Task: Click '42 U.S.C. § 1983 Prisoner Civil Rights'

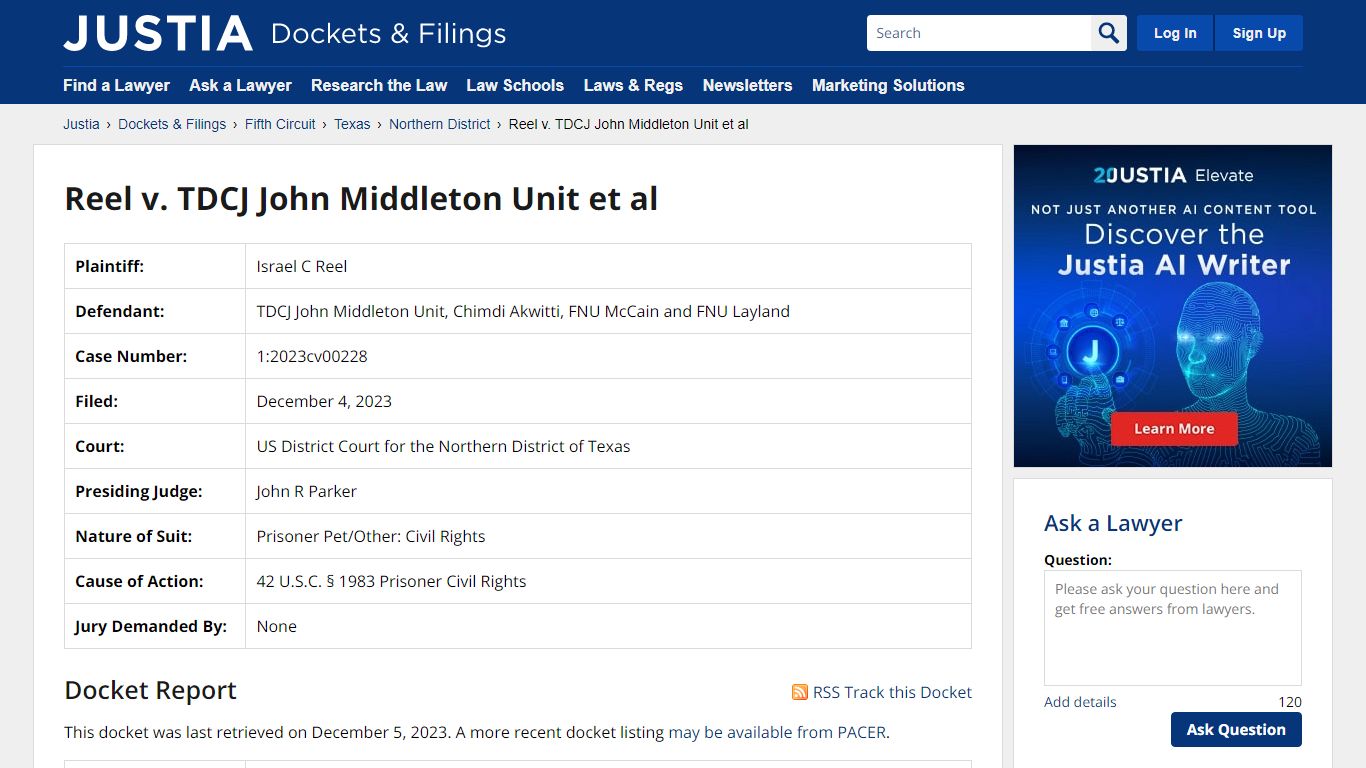Action: tap(391, 581)
